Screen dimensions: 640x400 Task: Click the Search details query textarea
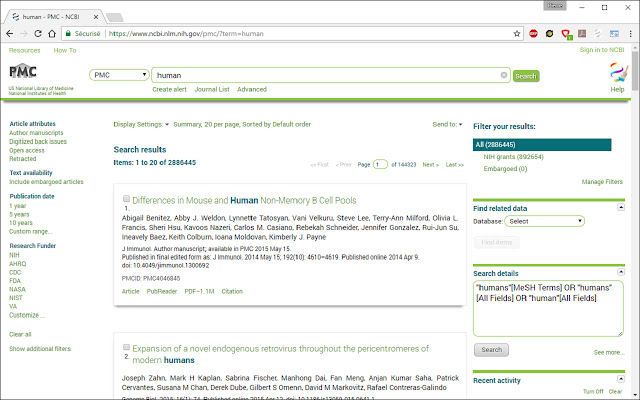tap(548, 309)
